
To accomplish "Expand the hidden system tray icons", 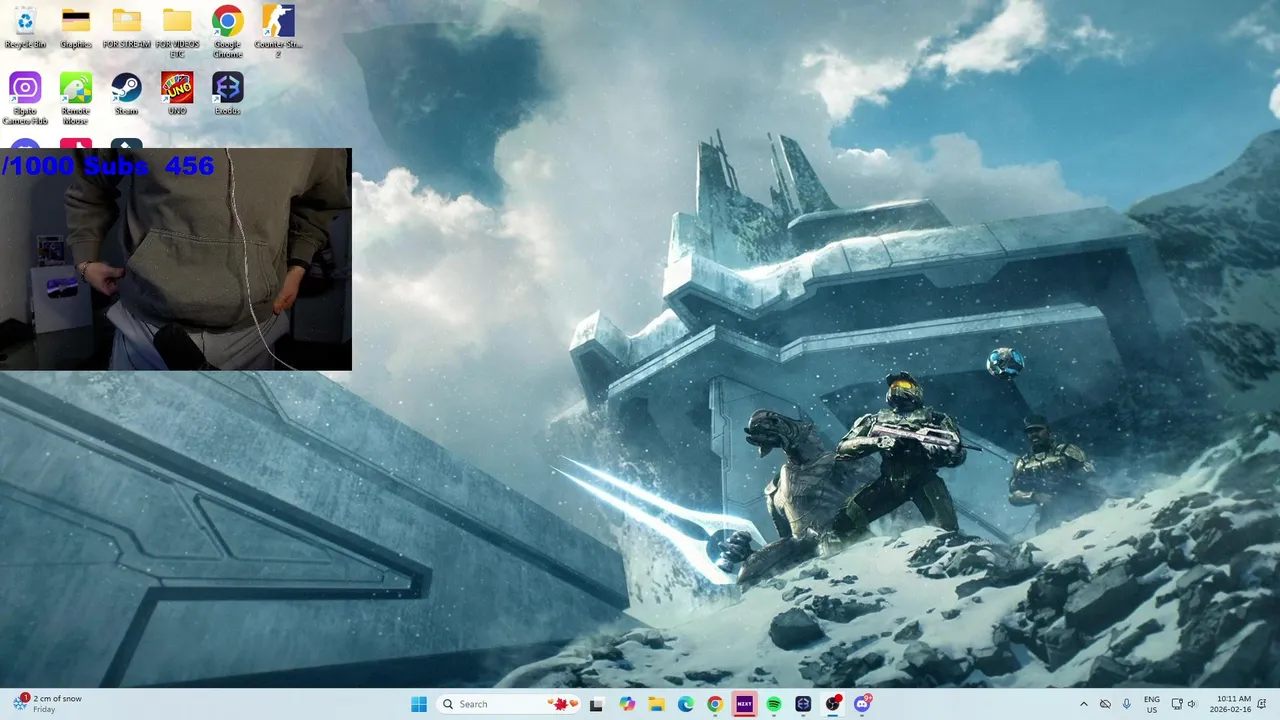I will [x=1083, y=704].
